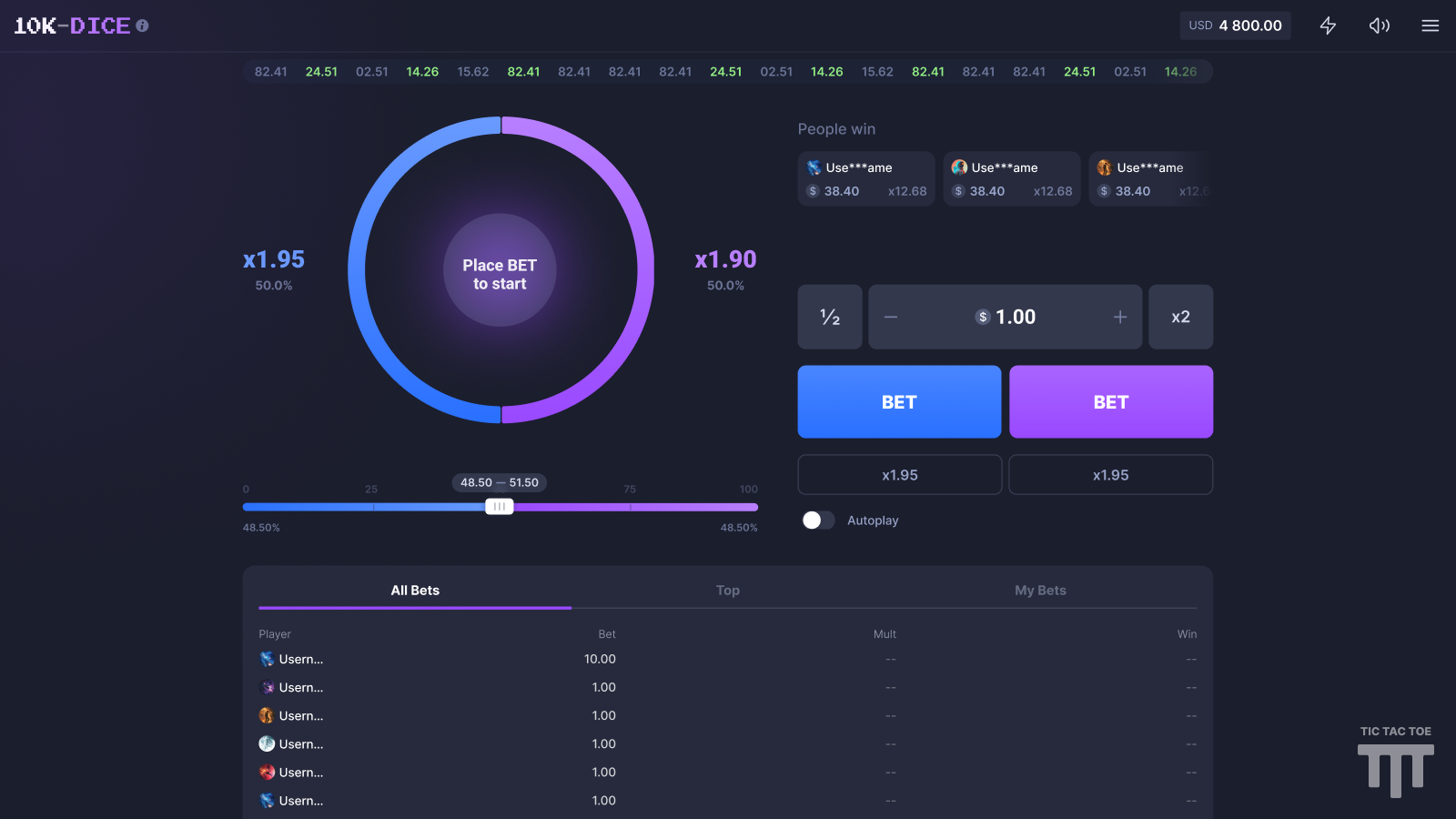
Task: Open the My Bets tab
Action: (x=1040, y=590)
